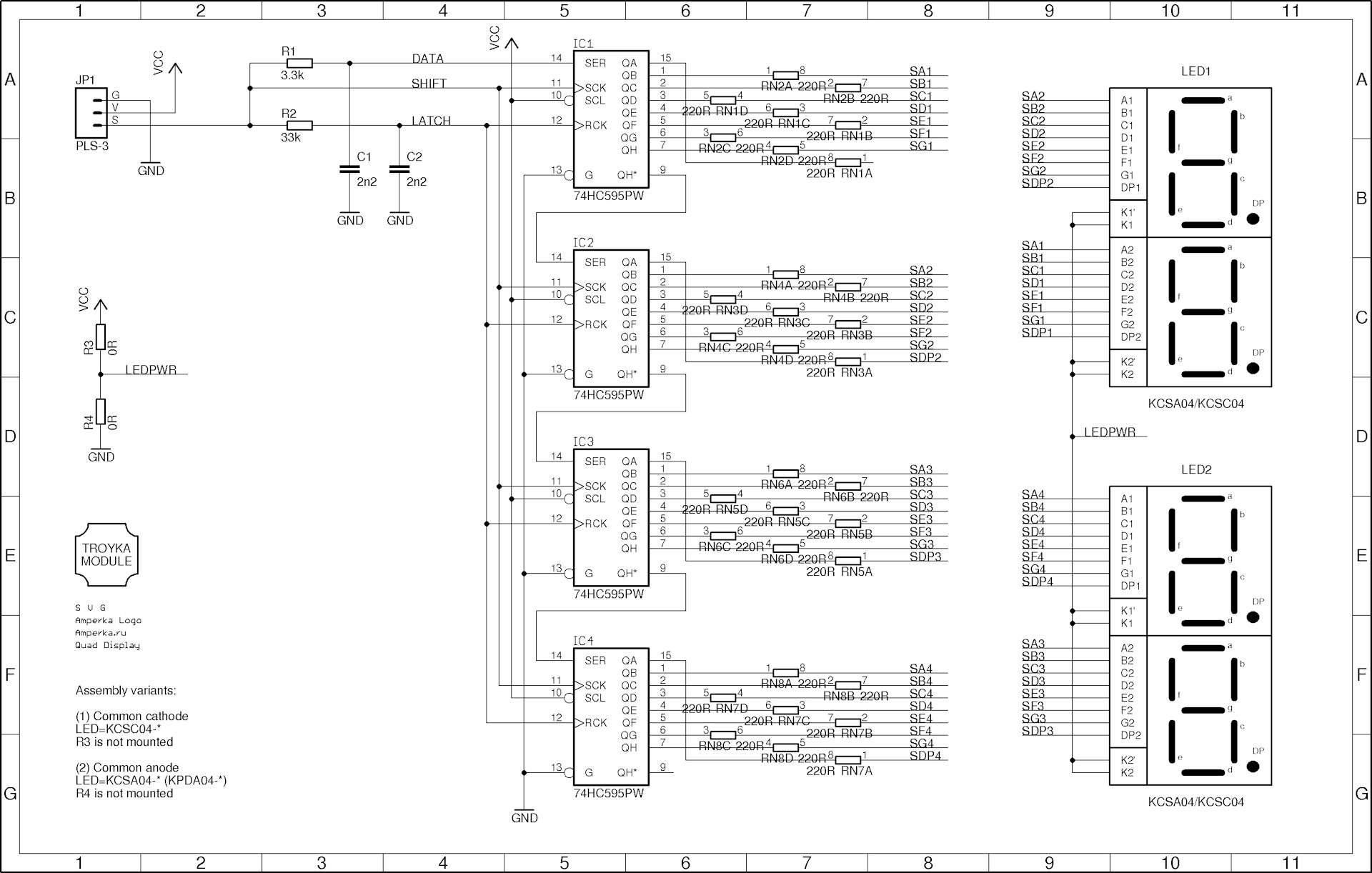Click the RN6B resistor symbol
1372x873 pixels.
tap(848, 486)
